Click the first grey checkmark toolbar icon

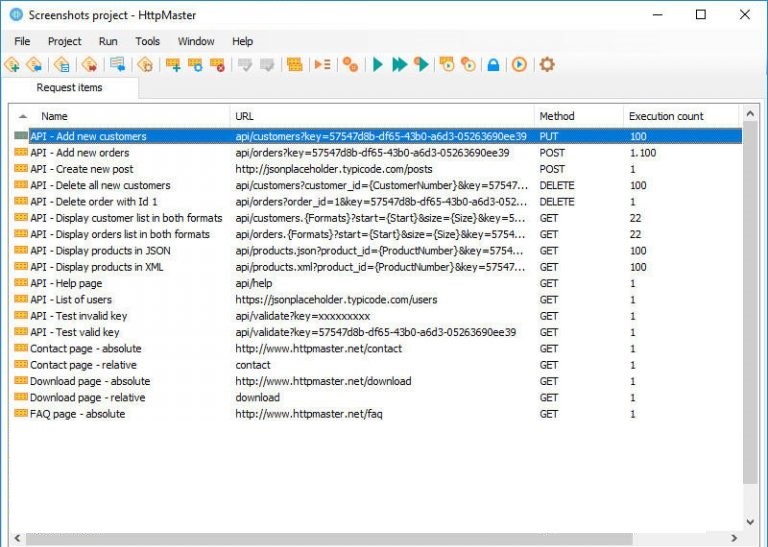pos(244,64)
